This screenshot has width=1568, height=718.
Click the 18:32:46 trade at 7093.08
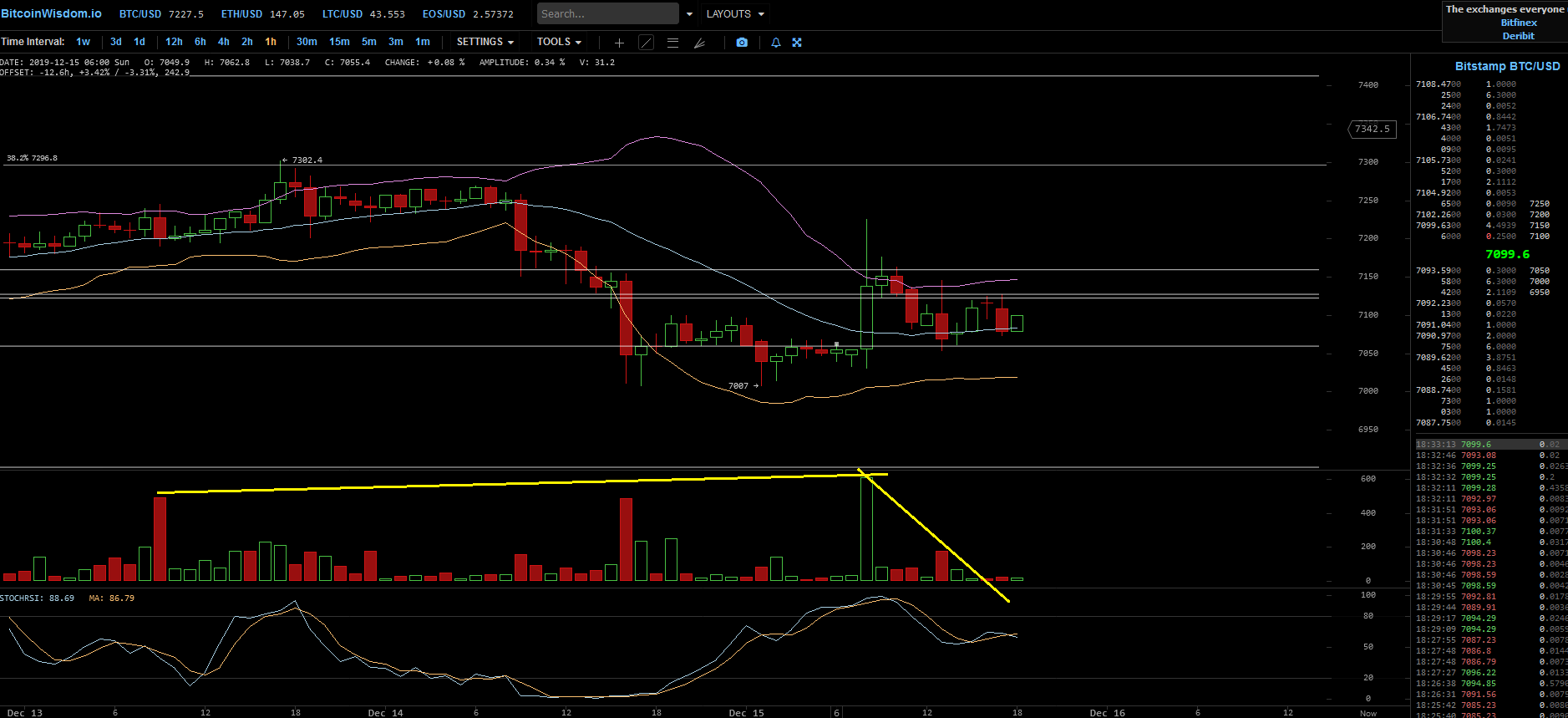[x=1491, y=456]
